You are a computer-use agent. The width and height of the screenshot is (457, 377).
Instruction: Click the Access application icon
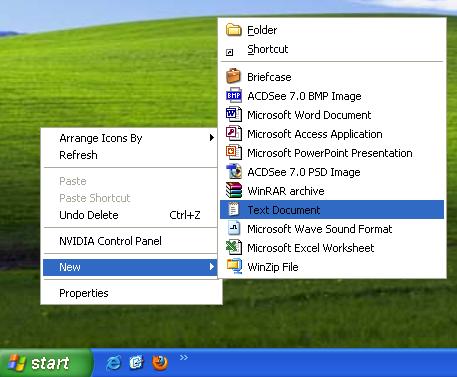point(234,134)
